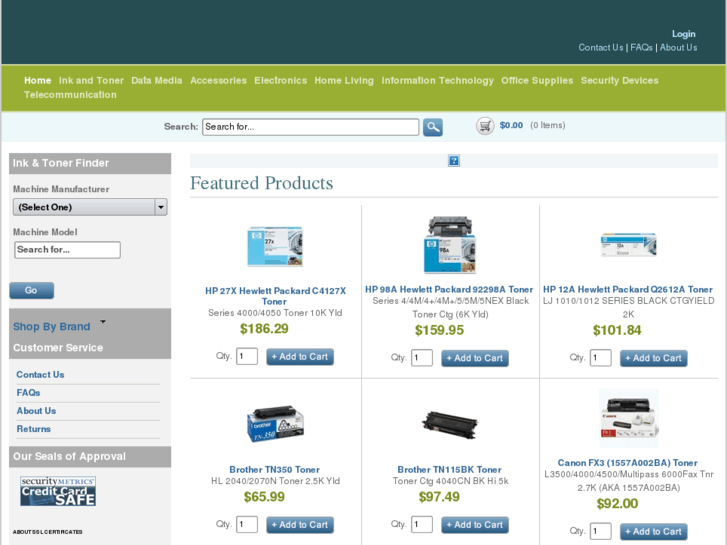Open the Security Devices menu
Screen dimensions: 727x545
tap(619, 80)
